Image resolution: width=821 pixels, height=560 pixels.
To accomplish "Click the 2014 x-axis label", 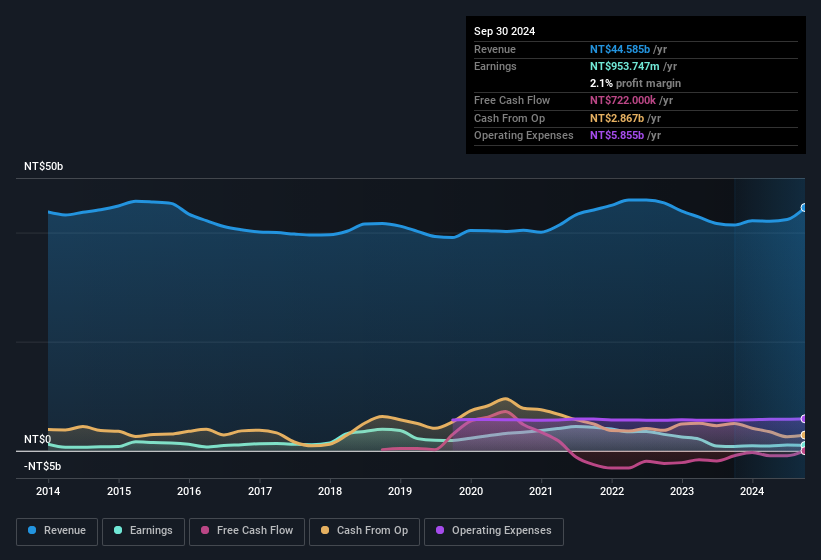I will click(x=48, y=491).
